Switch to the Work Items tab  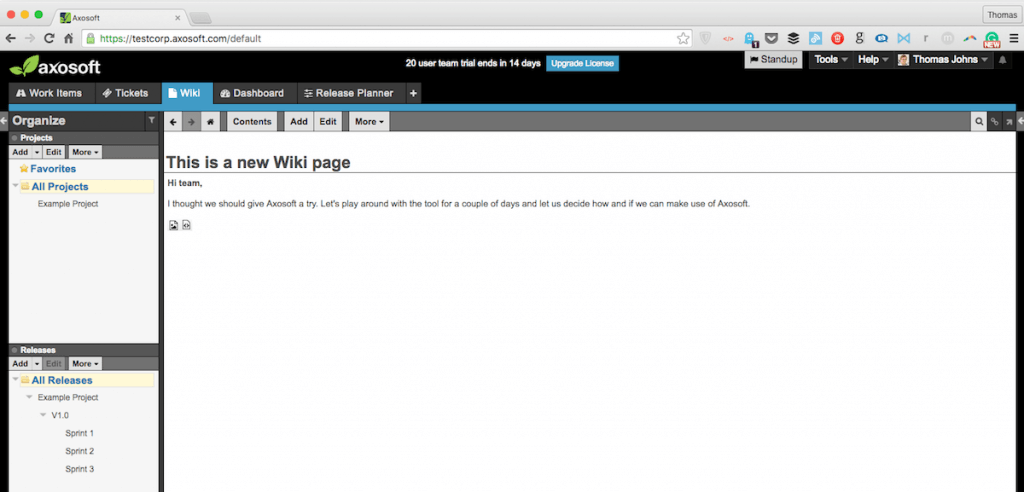point(52,93)
